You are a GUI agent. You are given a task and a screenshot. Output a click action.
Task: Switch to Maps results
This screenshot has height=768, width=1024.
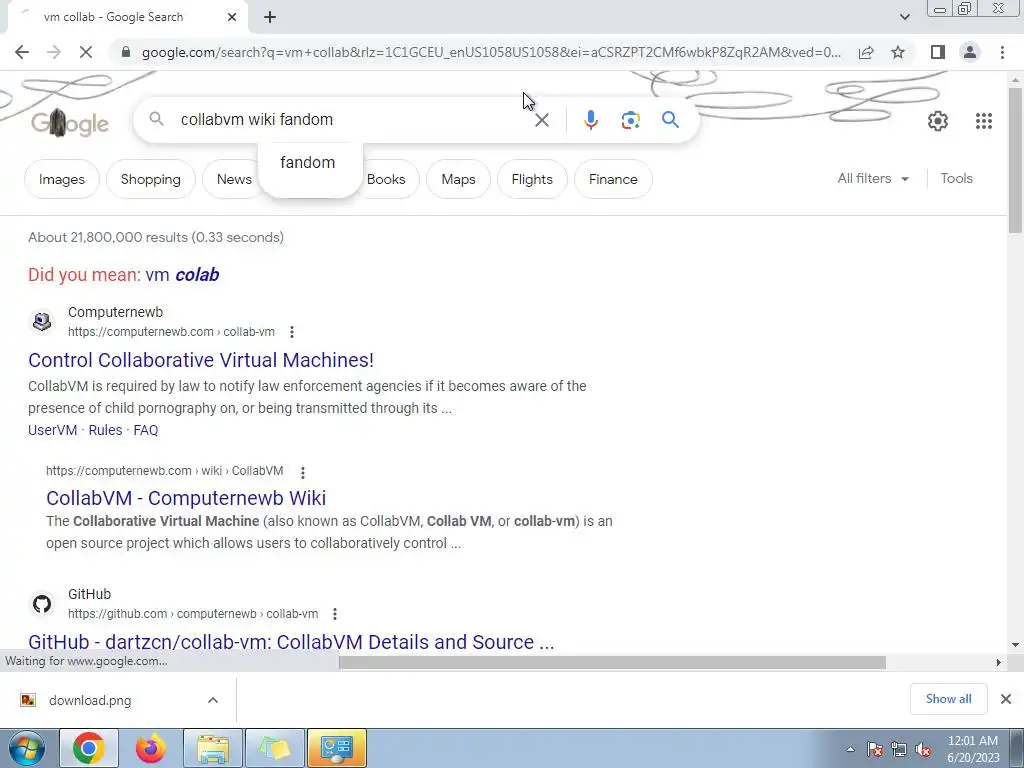458,179
